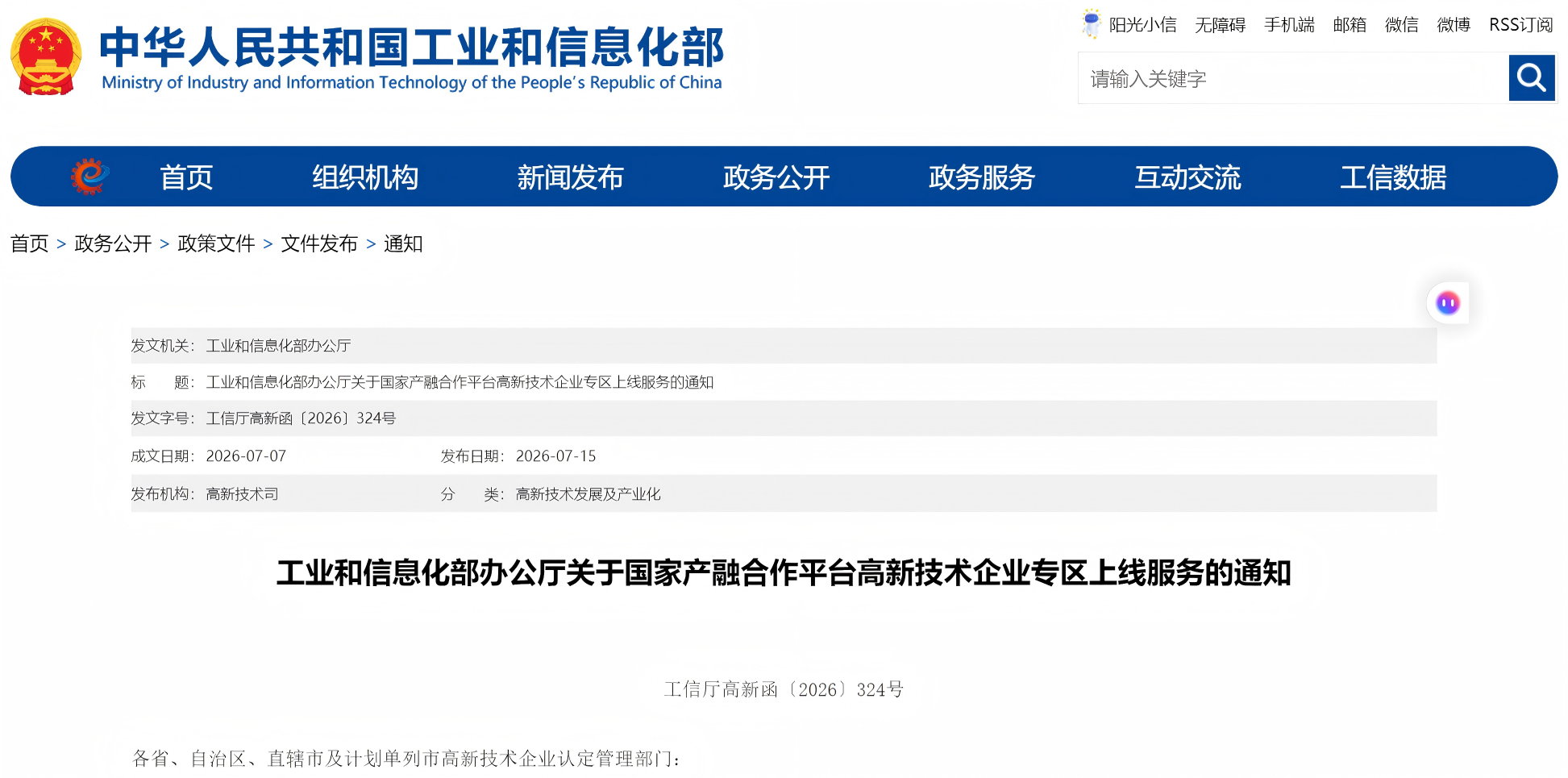Click the 发文机关 label

[x=163, y=346]
